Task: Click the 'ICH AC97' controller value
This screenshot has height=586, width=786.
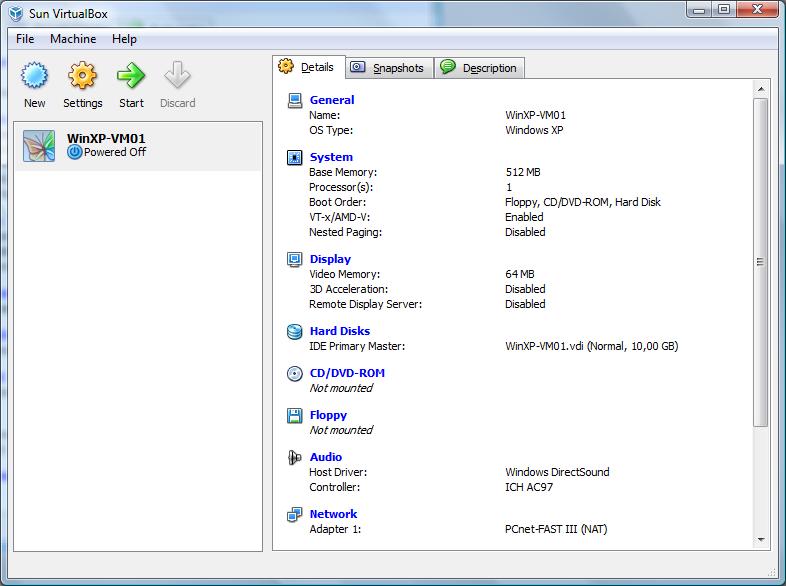Action: tap(529, 487)
